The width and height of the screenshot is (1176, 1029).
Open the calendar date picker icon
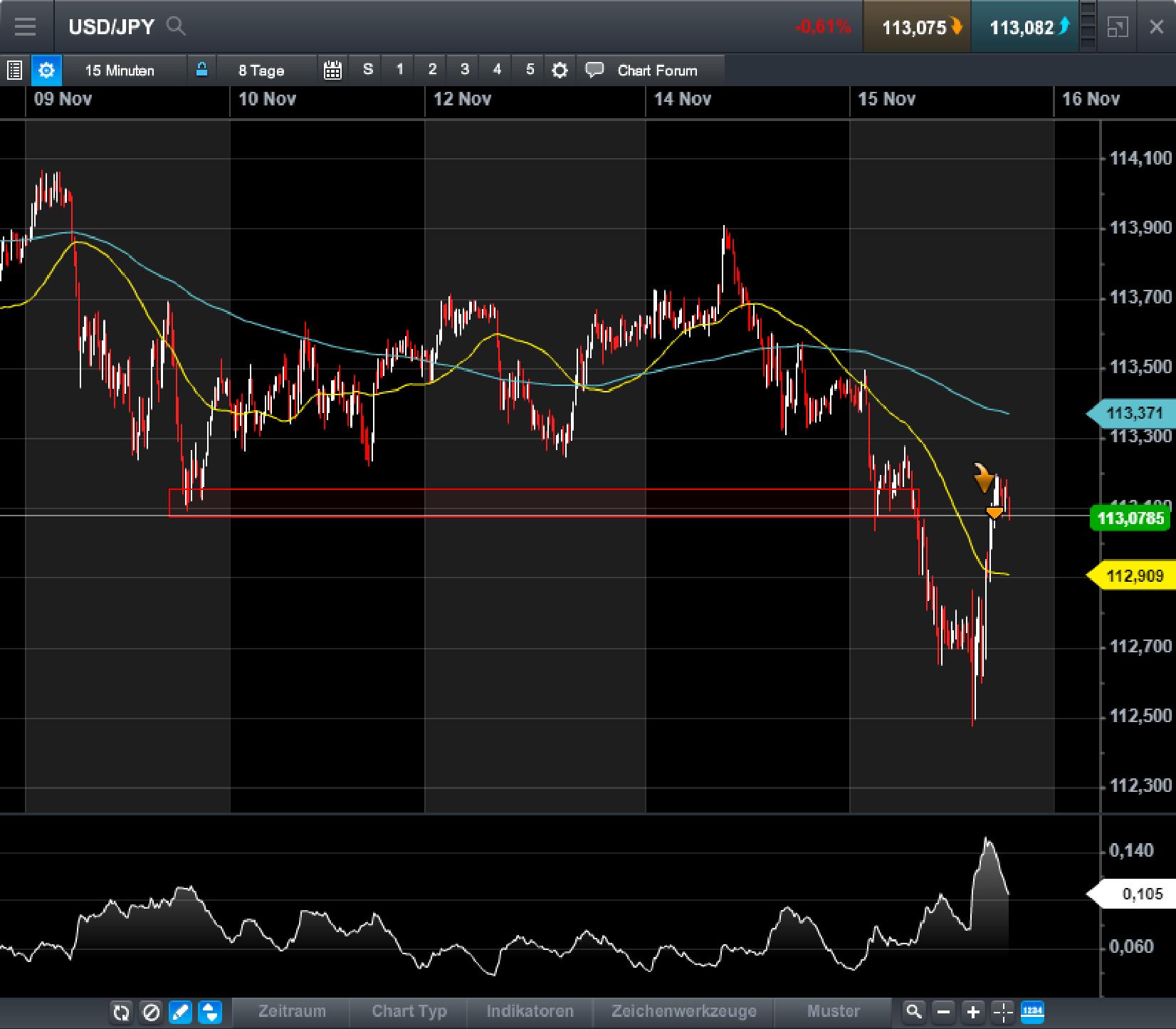[x=332, y=70]
